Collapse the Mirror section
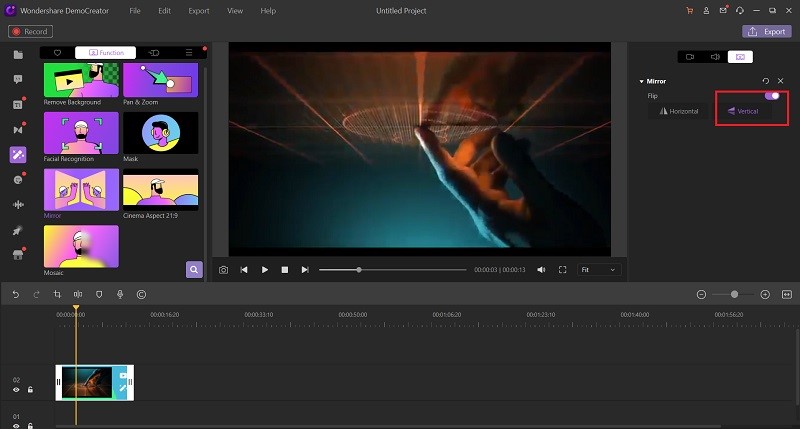The image size is (800, 429). pos(641,81)
